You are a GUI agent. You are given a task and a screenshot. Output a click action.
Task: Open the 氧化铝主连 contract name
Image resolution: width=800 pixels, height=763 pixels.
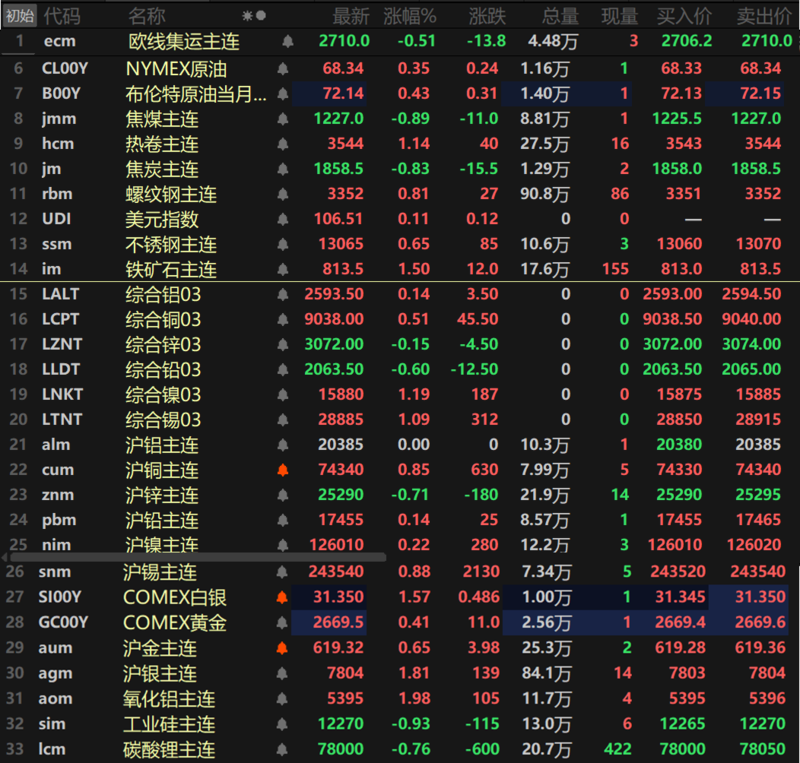tap(169, 699)
